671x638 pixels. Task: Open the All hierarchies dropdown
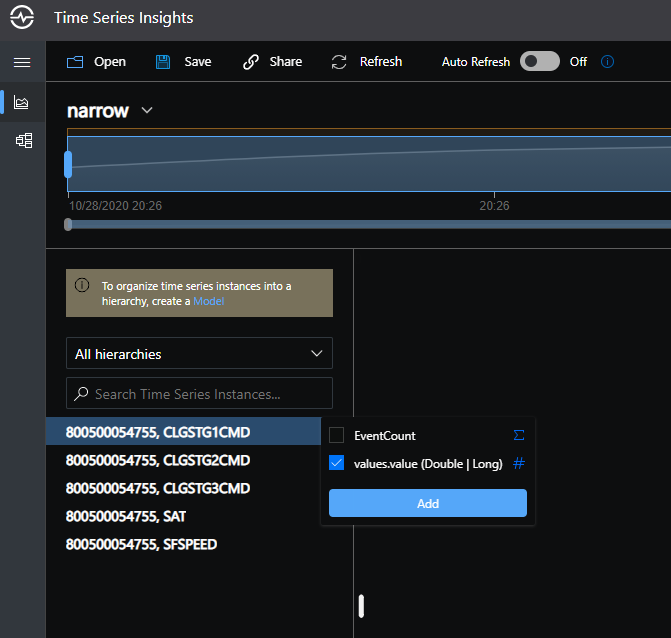click(199, 353)
